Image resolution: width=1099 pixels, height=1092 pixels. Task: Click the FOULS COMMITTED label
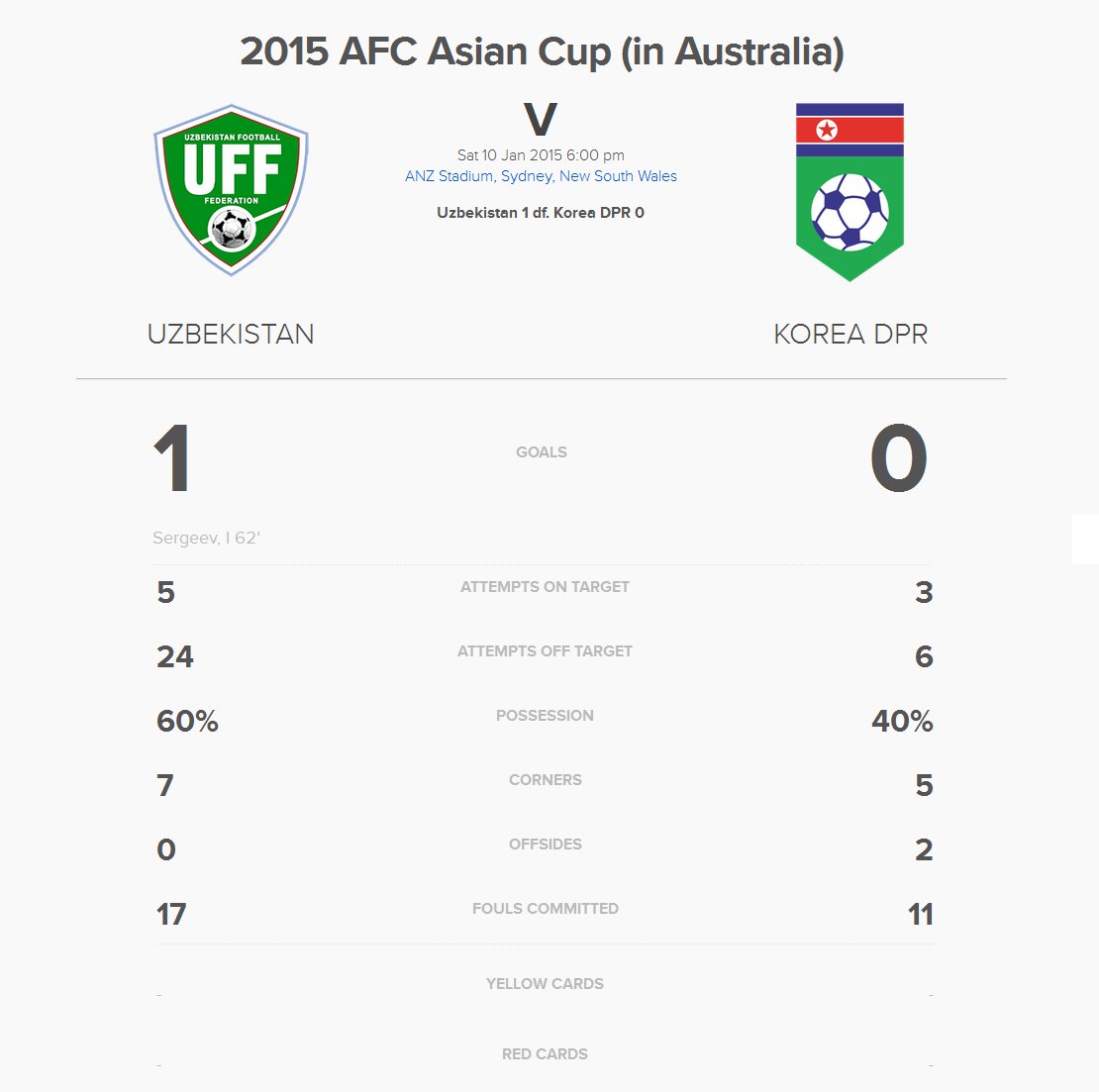[x=545, y=909]
